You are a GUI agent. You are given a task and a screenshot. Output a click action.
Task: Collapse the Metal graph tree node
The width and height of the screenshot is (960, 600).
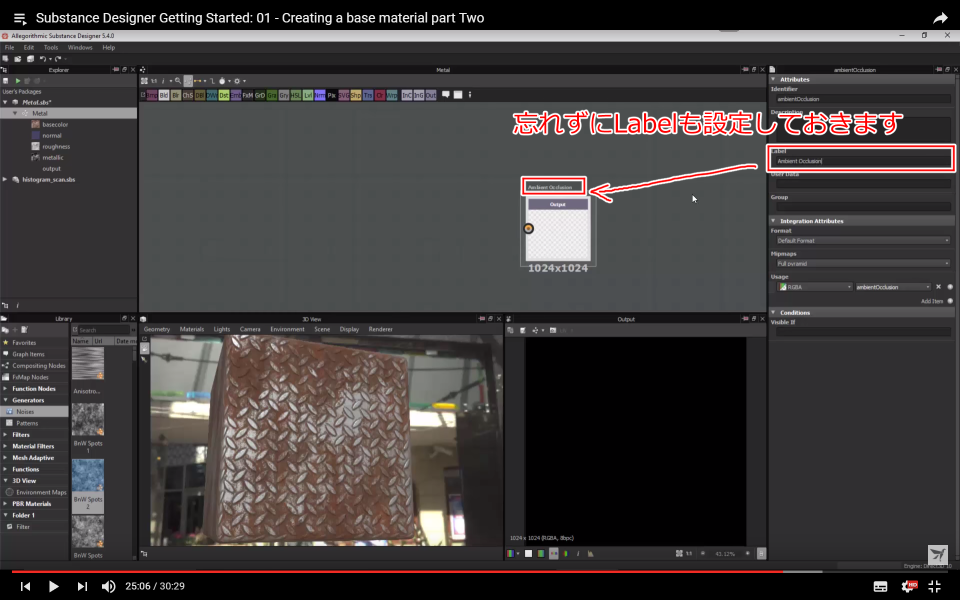point(15,113)
